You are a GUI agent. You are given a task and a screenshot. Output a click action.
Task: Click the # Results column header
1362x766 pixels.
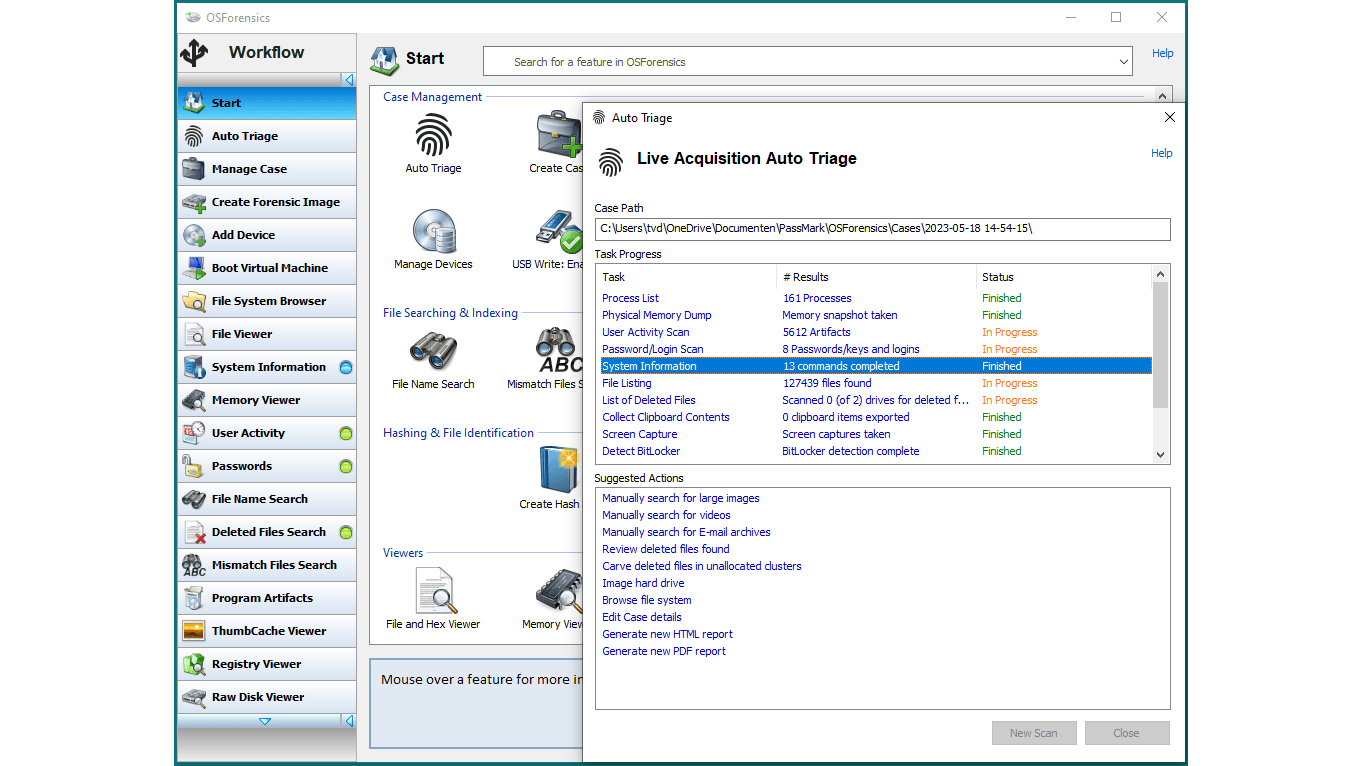tap(877, 277)
